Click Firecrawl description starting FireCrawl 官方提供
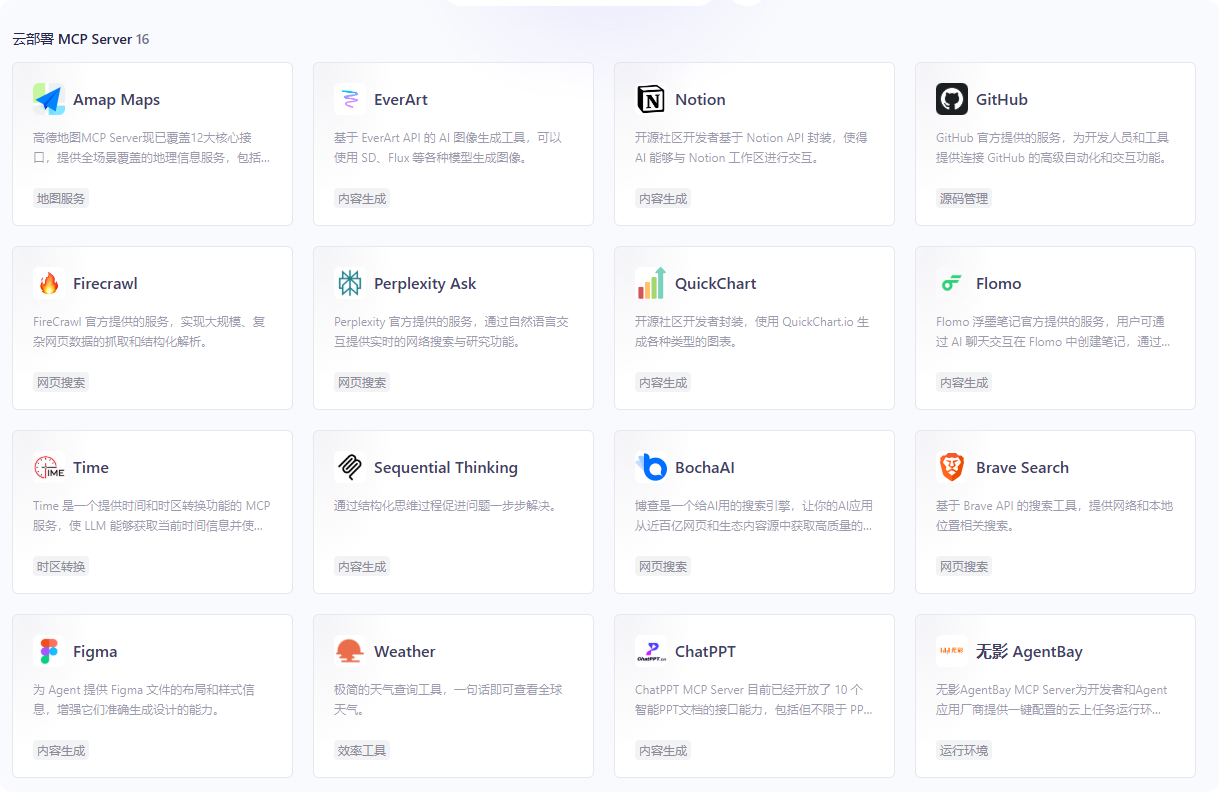Viewport: 1219px width, 792px height. pyautogui.click(x=149, y=331)
